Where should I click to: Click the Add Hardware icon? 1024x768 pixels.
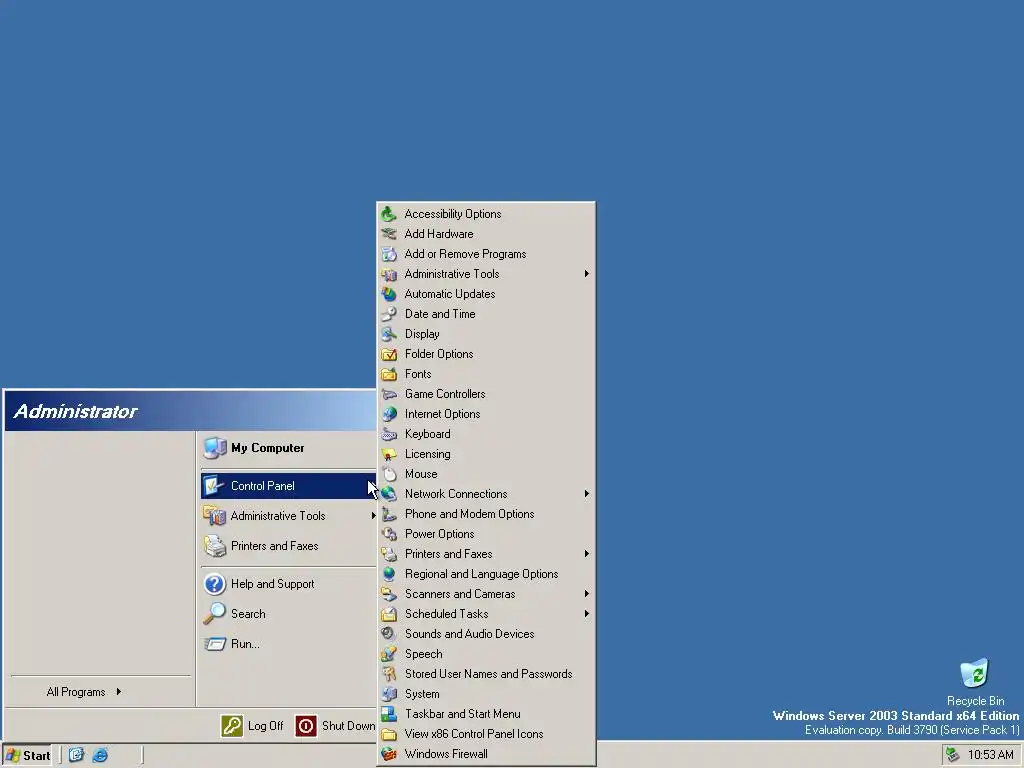[x=389, y=234]
